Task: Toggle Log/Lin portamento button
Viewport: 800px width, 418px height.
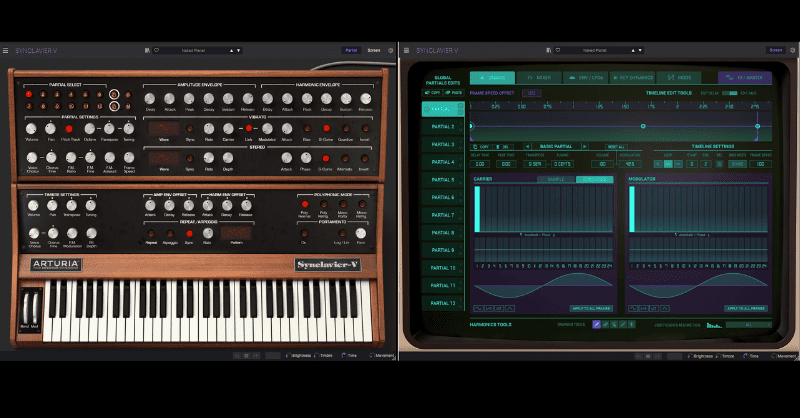Action: point(342,233)
